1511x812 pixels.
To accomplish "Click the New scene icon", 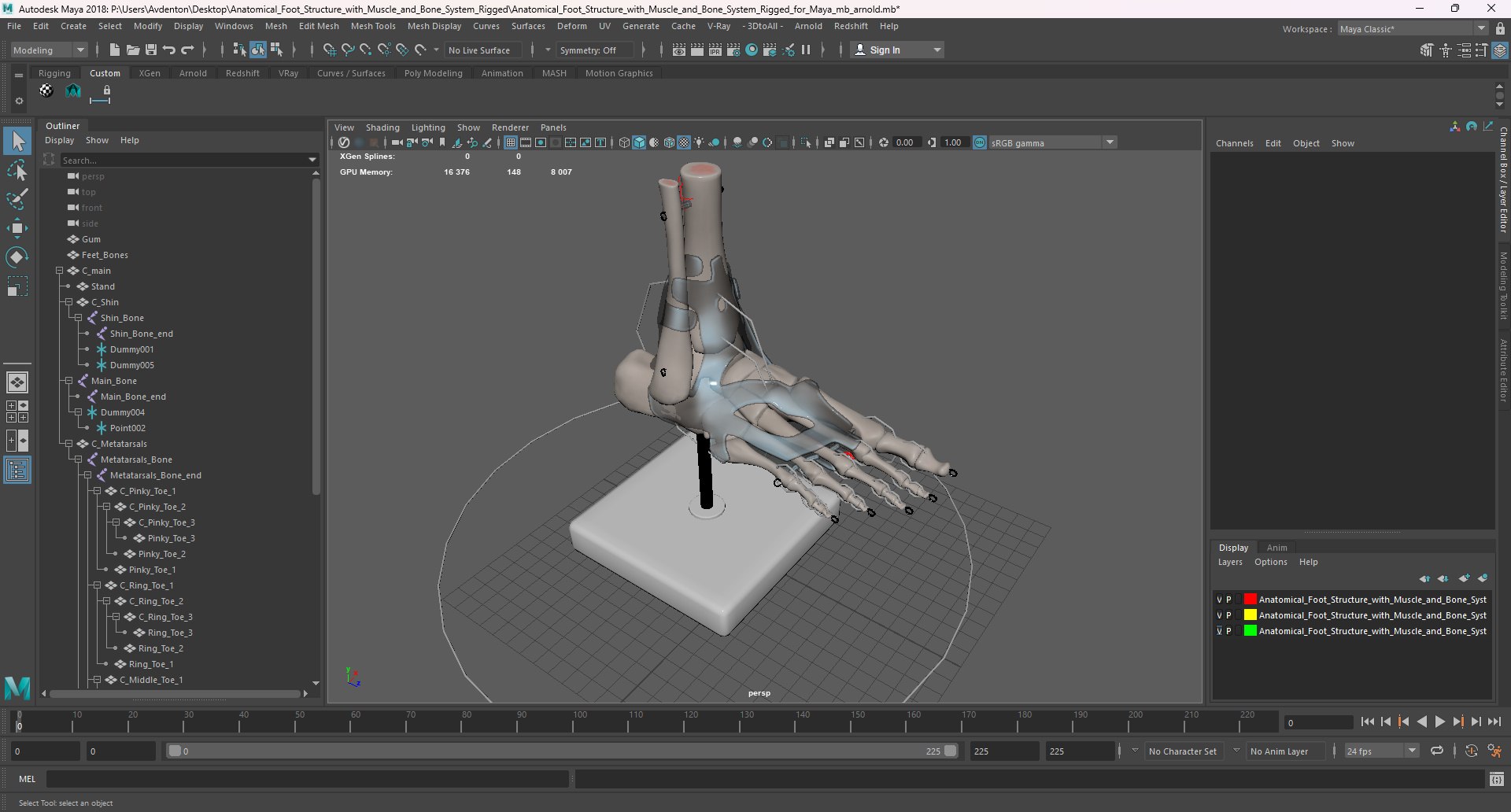I will 114,50.
